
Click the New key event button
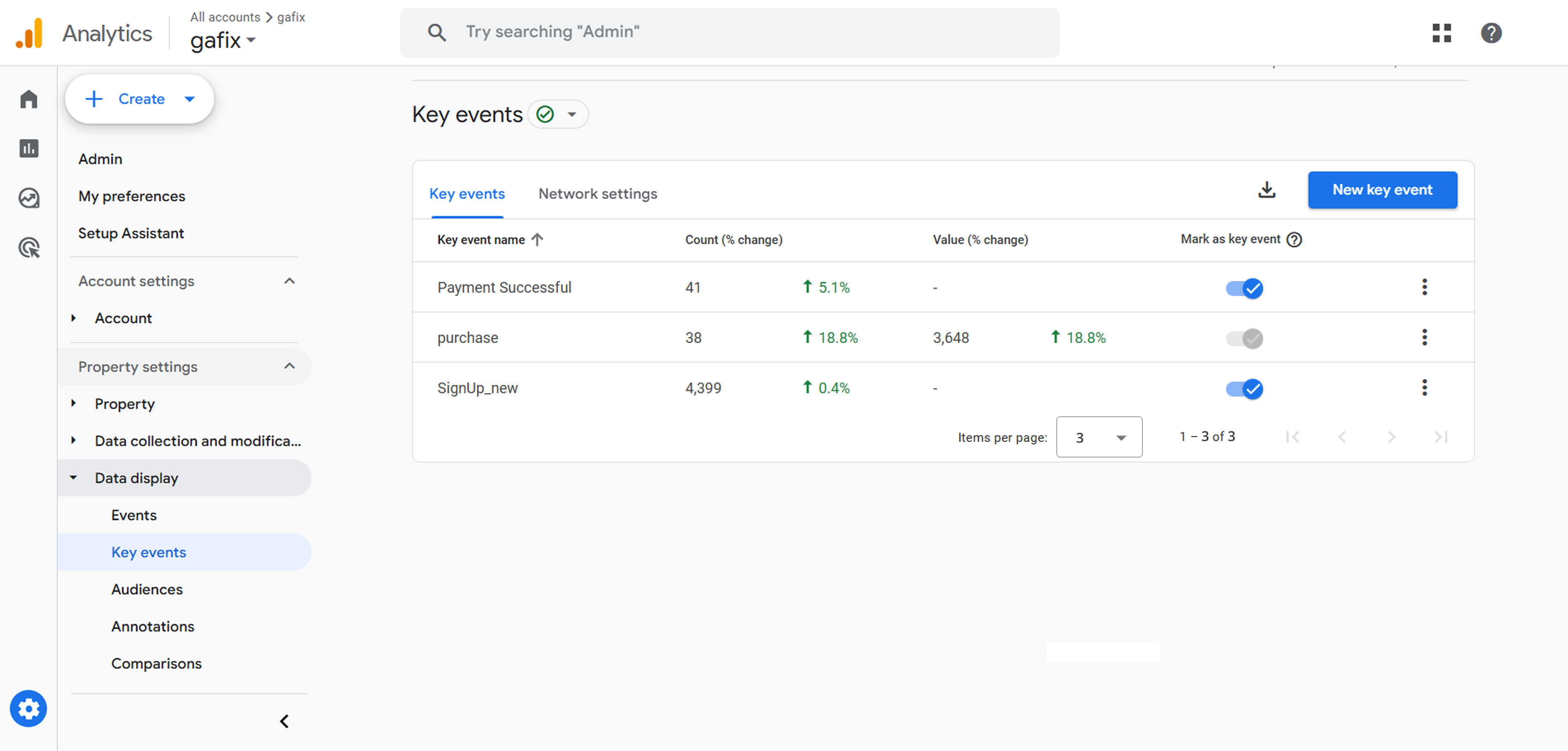[x=1382, y=190]
